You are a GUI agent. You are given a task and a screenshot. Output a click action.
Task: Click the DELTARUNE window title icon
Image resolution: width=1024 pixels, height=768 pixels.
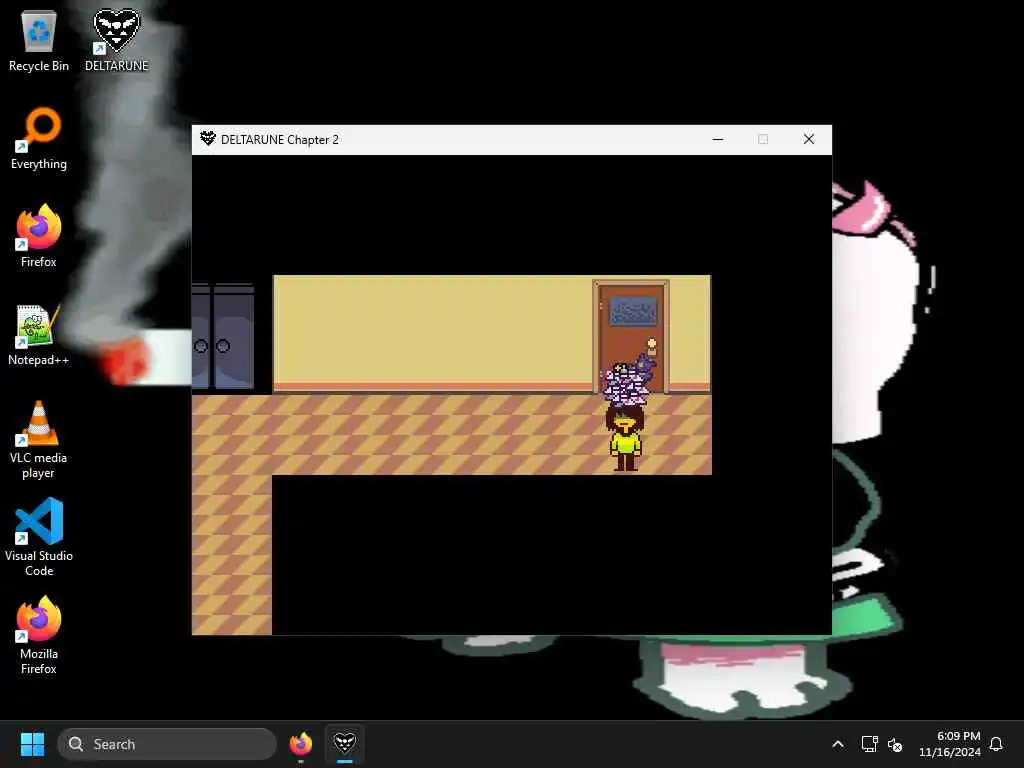click(x=208, y=138)
